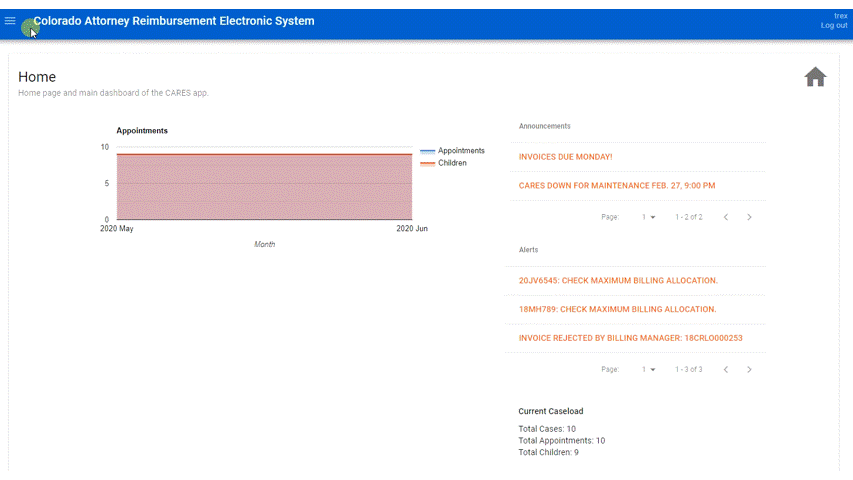Go to previous Announcements page

tap(726, 217)
